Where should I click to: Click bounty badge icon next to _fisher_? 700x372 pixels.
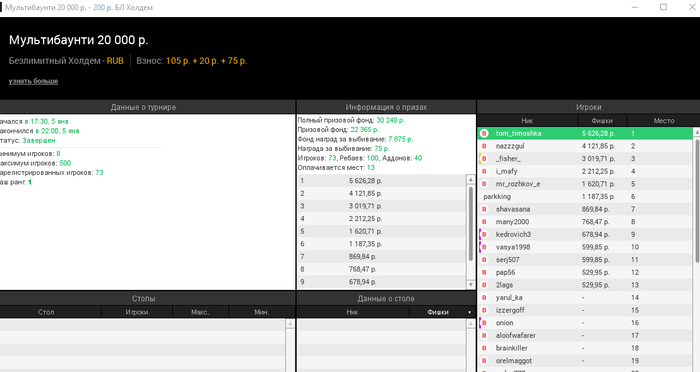484,159
